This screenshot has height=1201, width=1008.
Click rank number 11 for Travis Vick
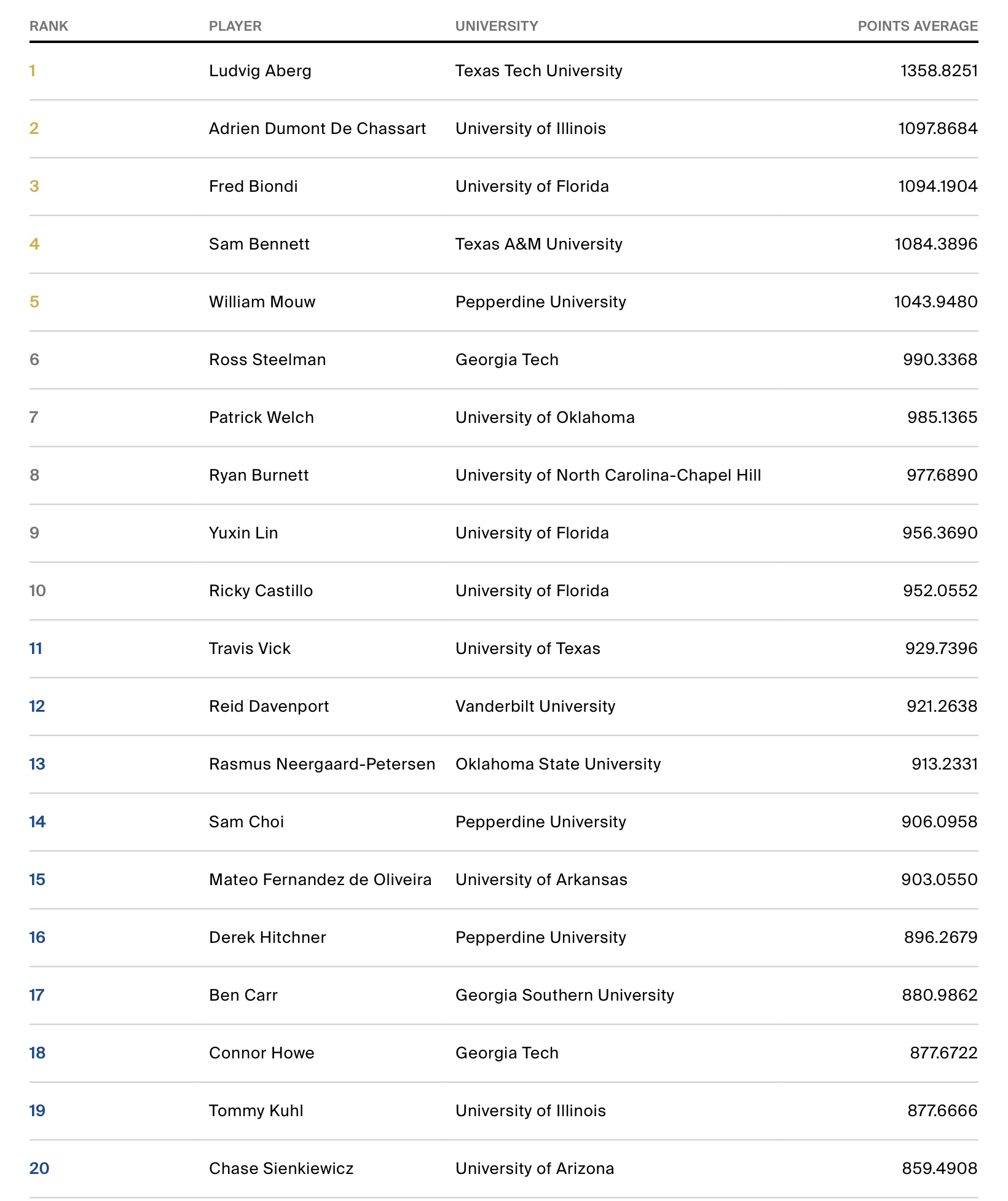pyautogui.click(x=36, y=648)
